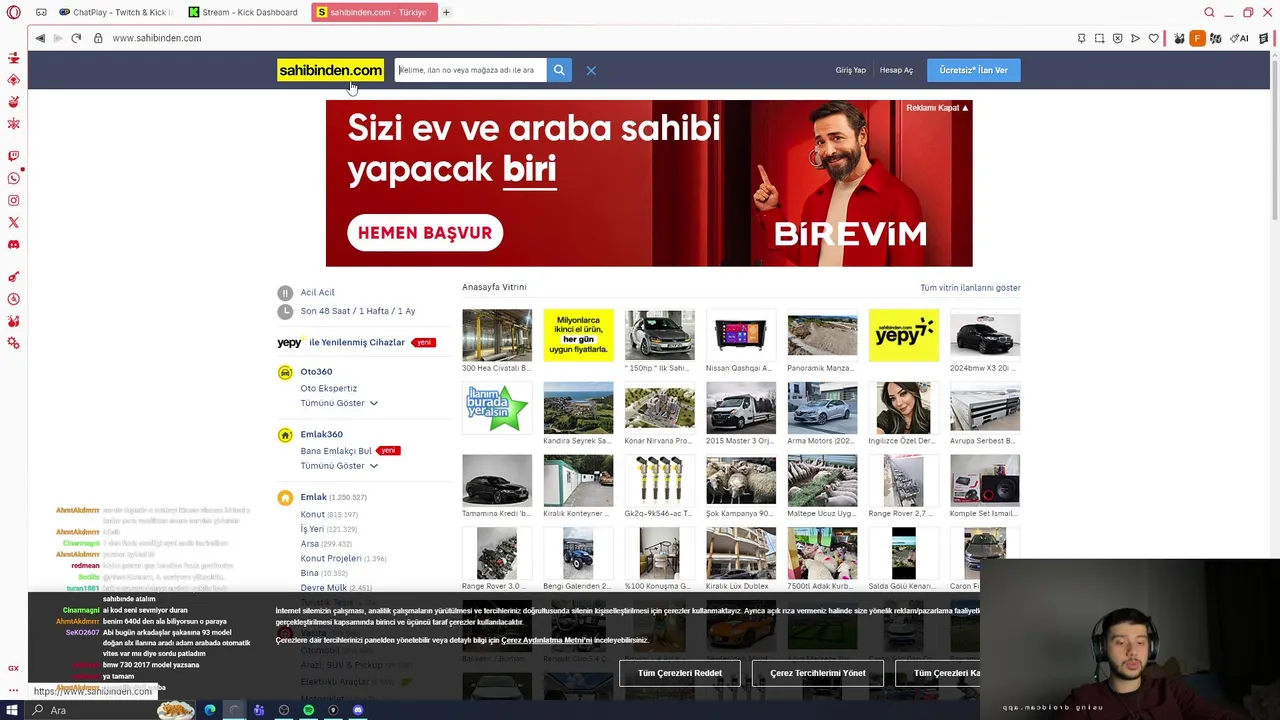The height and width of the screenshot is (720, 1280).
Task: Click the Acil Acil category icon
Action: pyautogui.click(x=285, y=293)
